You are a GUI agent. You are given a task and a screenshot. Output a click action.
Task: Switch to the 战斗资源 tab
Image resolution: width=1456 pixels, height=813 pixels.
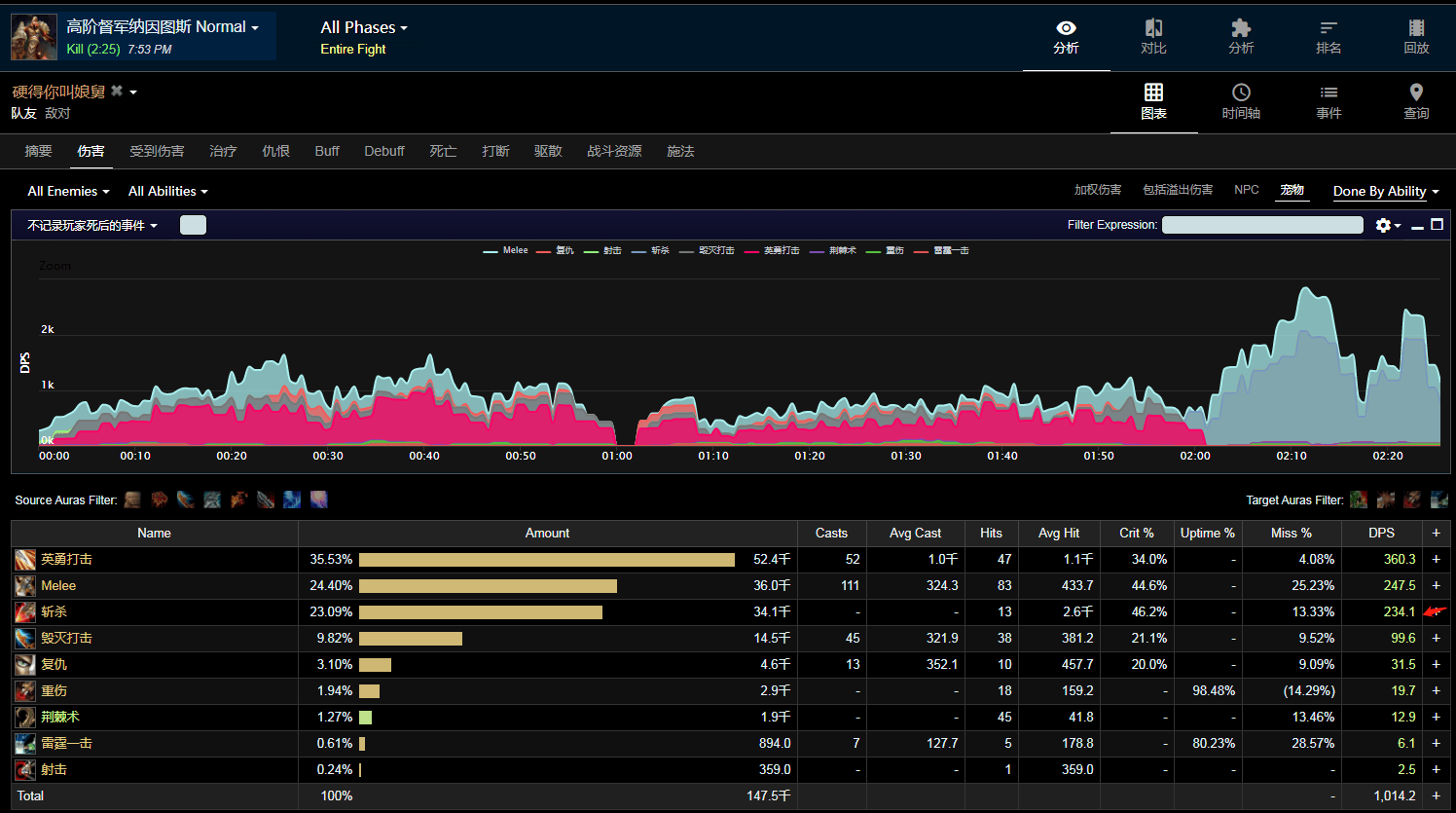[614, 151]
